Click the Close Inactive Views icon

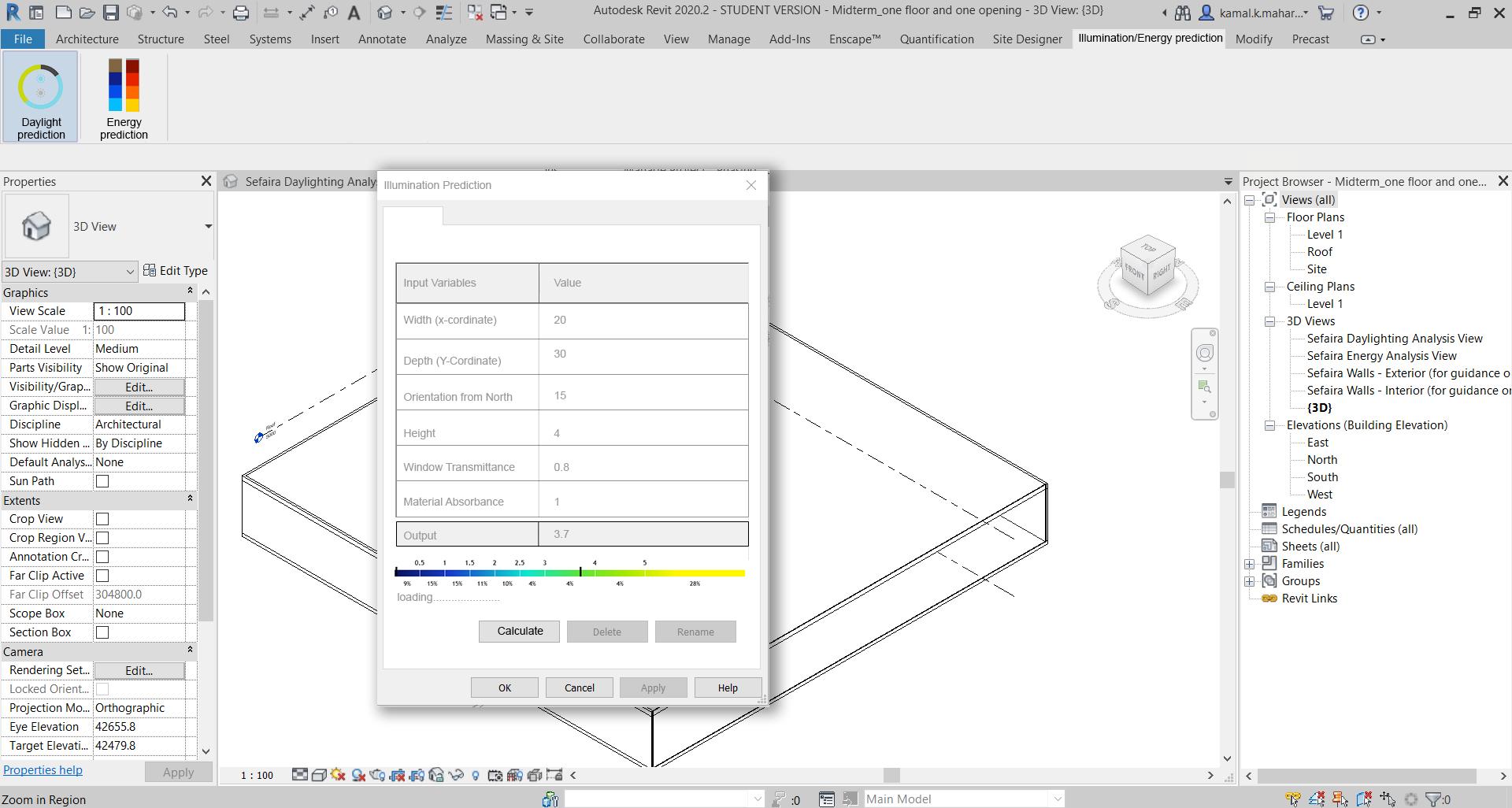(474, 13)
